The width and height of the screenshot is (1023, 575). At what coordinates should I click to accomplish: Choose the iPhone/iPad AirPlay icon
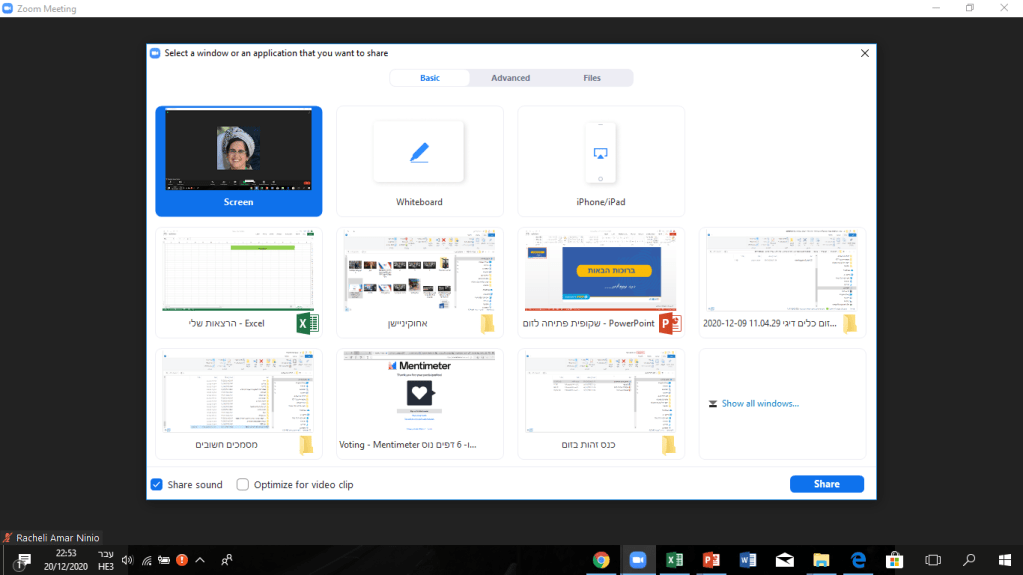(600, 153)
